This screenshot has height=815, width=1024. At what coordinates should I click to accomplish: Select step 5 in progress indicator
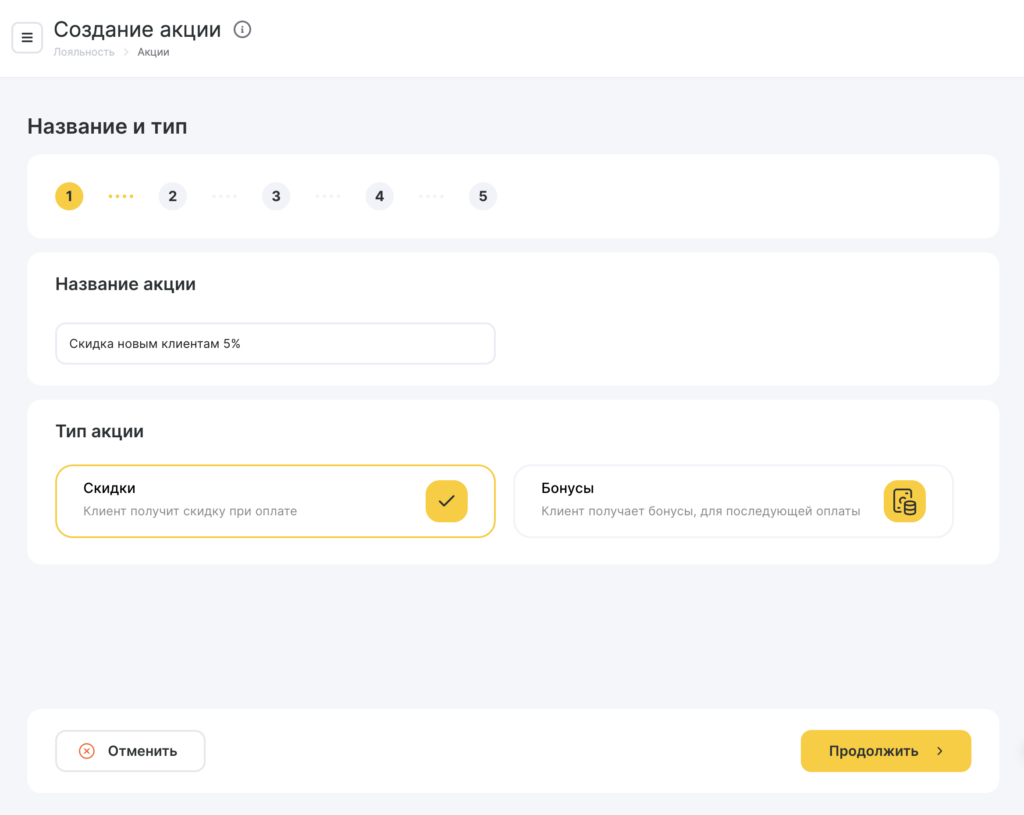coord(483,196)
